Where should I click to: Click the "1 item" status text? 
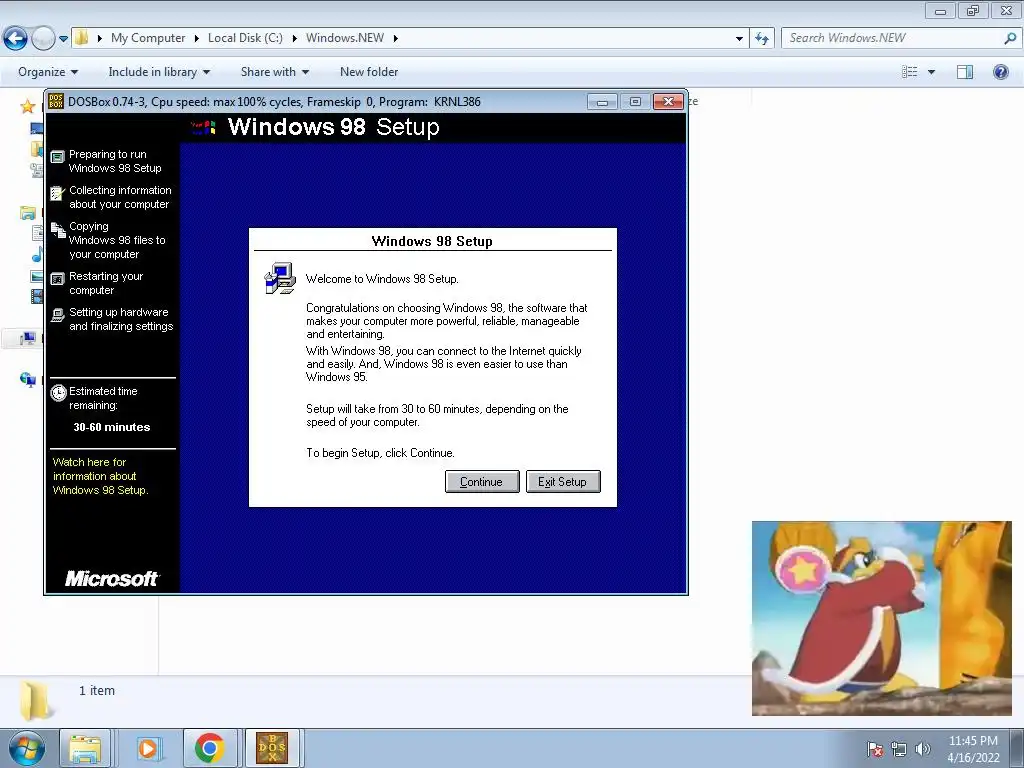click(x=97, y=690)
